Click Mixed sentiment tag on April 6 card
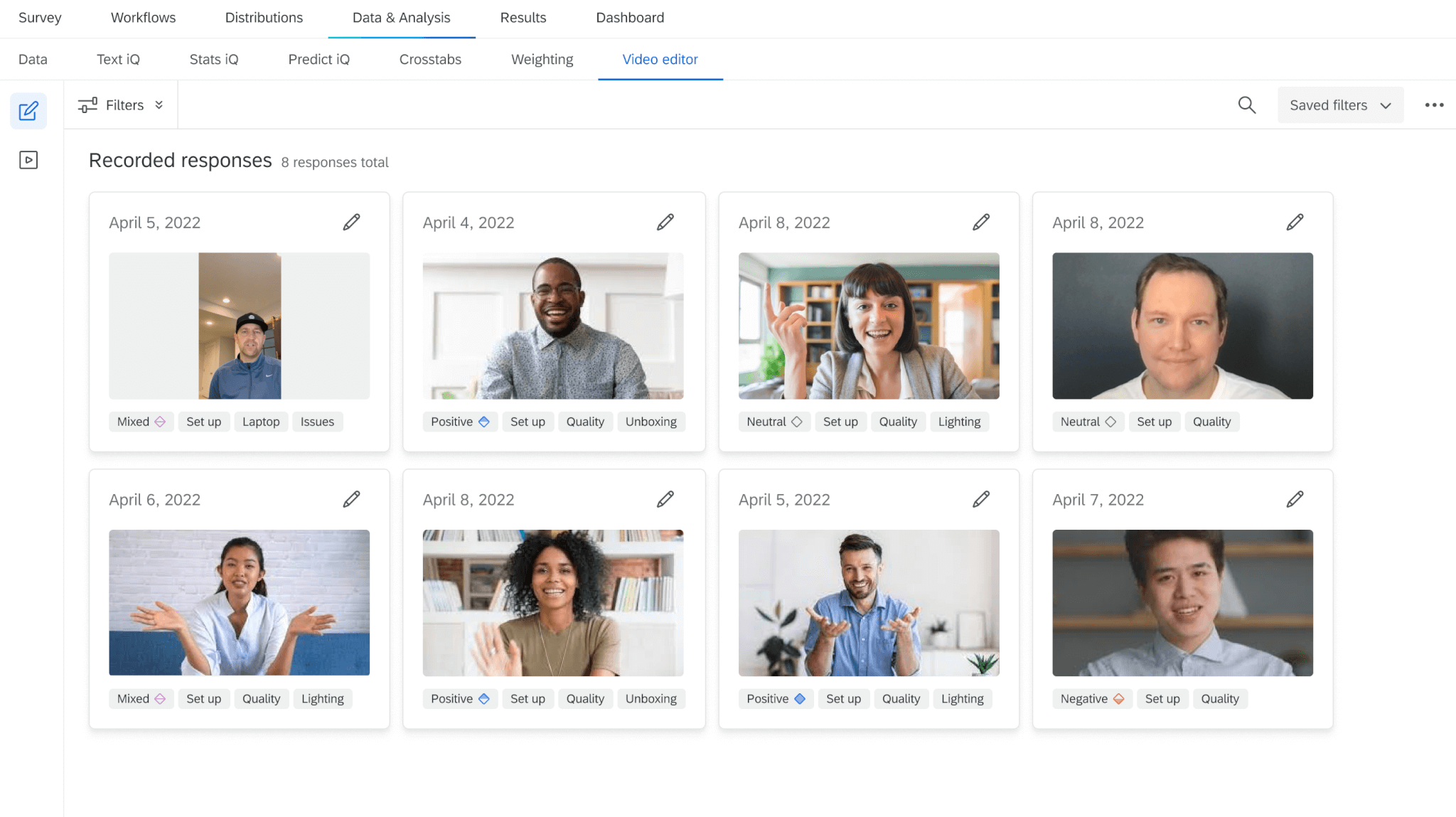This screenshot has width=1456, height=817. tap(141, 699)
